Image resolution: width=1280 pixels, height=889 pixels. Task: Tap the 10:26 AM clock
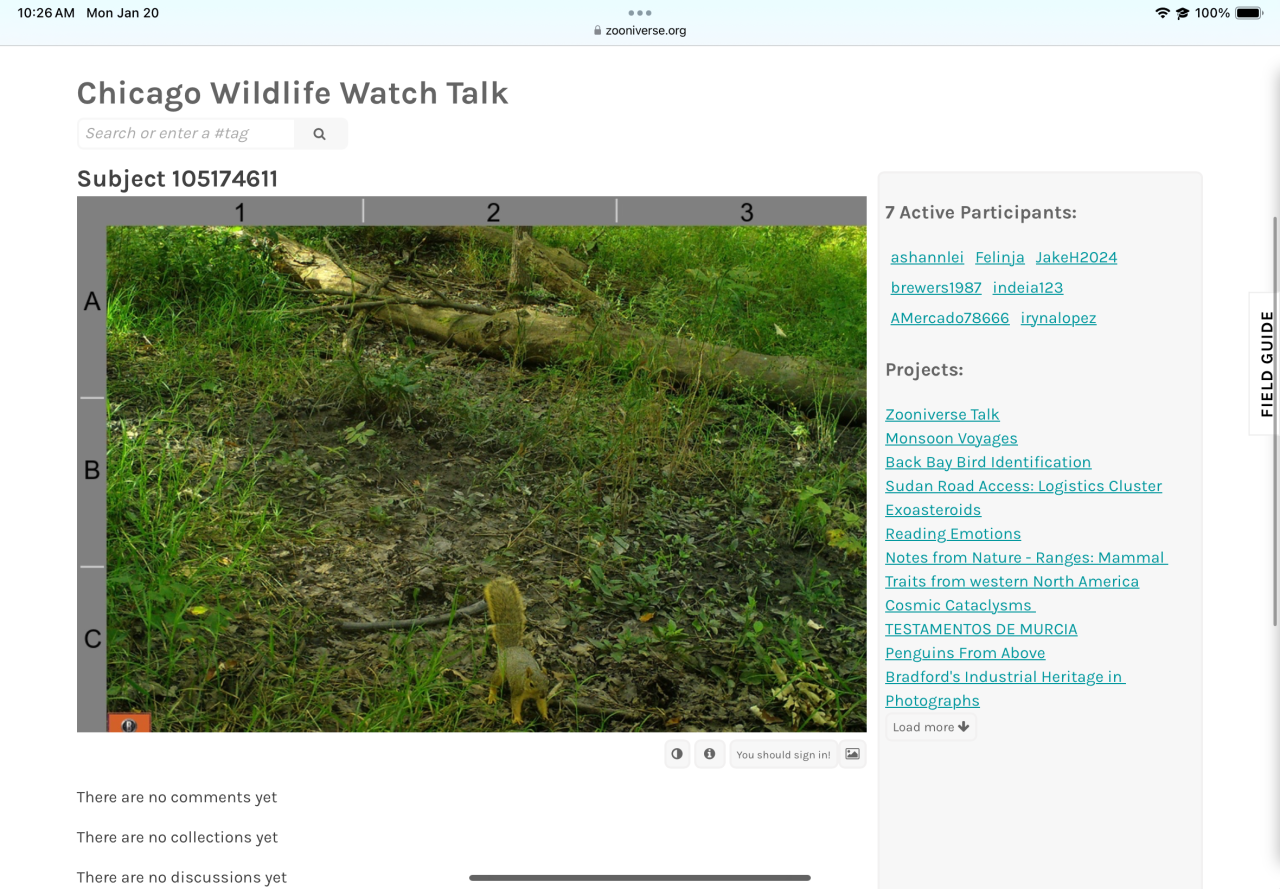[x=46, y=13]
